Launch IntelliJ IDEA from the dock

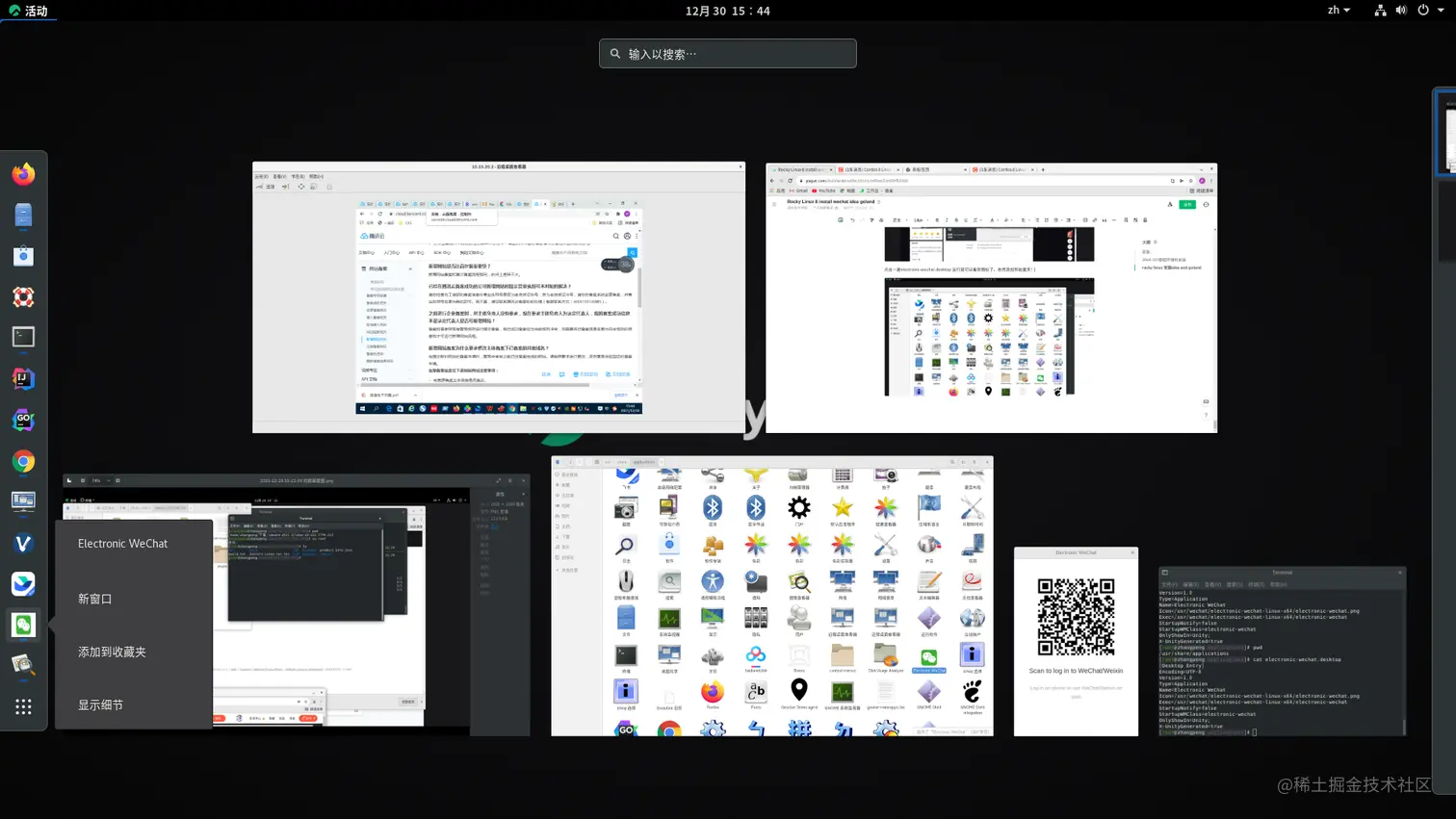pos(23,378)
